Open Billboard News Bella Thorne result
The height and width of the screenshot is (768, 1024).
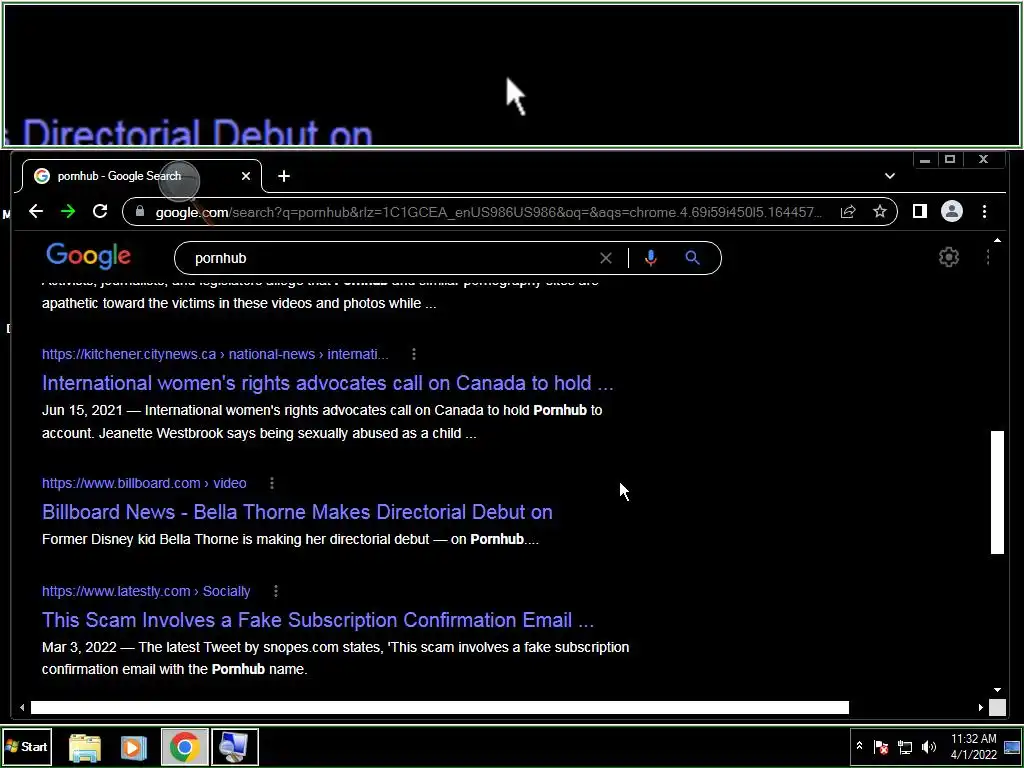tap(297, 512)
